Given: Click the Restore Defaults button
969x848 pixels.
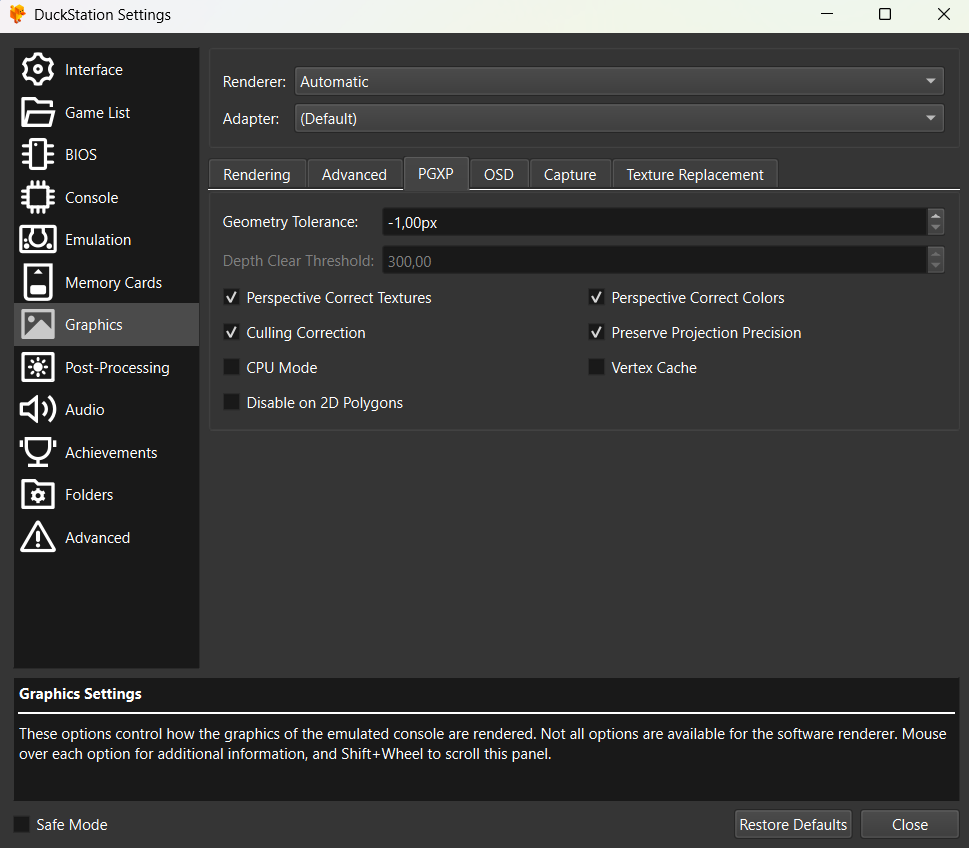Looking at the screenshot, I should 793,825.
